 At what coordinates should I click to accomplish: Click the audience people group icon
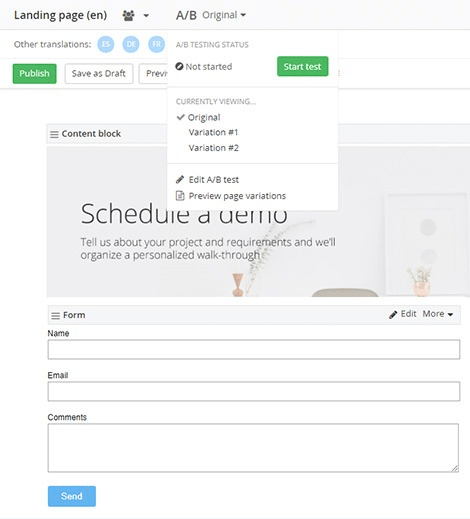[128, 15]
